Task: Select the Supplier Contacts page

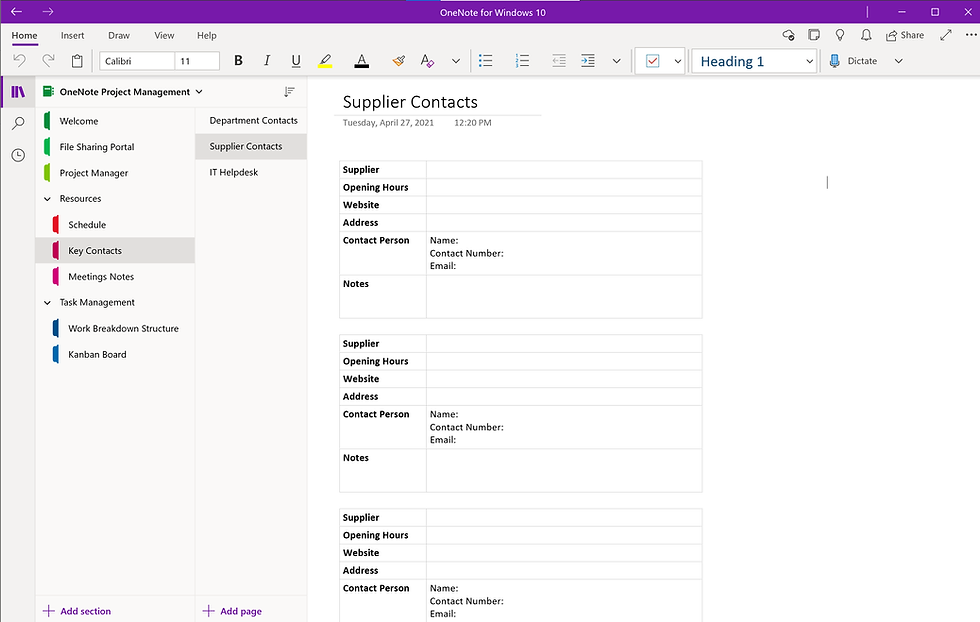Action: [x=251, y=146]
